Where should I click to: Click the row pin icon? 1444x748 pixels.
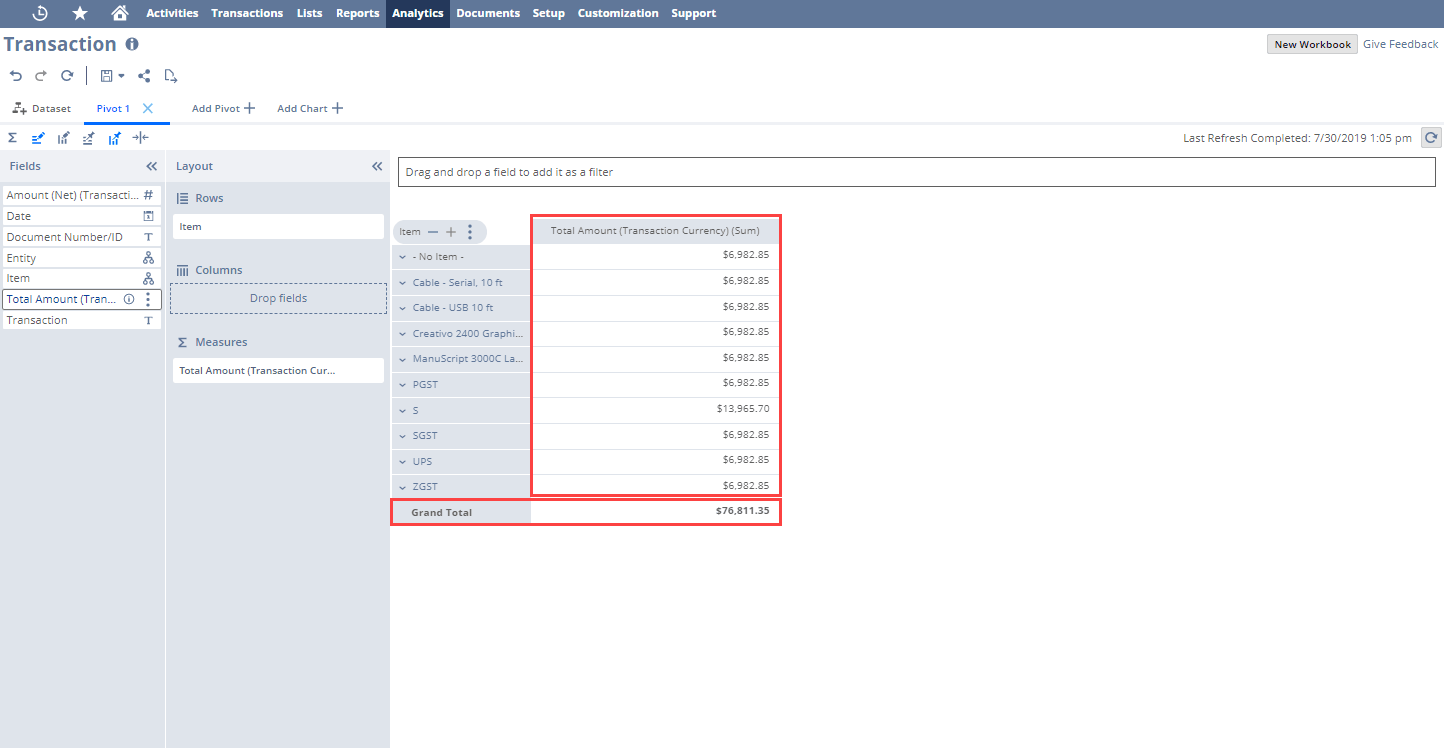(x=89, y=138)
